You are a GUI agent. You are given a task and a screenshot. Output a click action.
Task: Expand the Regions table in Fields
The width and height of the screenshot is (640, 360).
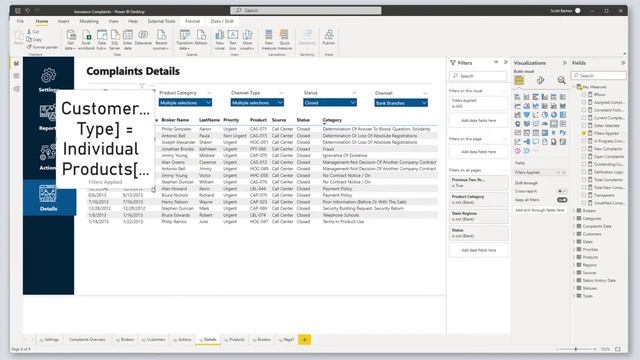(x=575, y=265)
